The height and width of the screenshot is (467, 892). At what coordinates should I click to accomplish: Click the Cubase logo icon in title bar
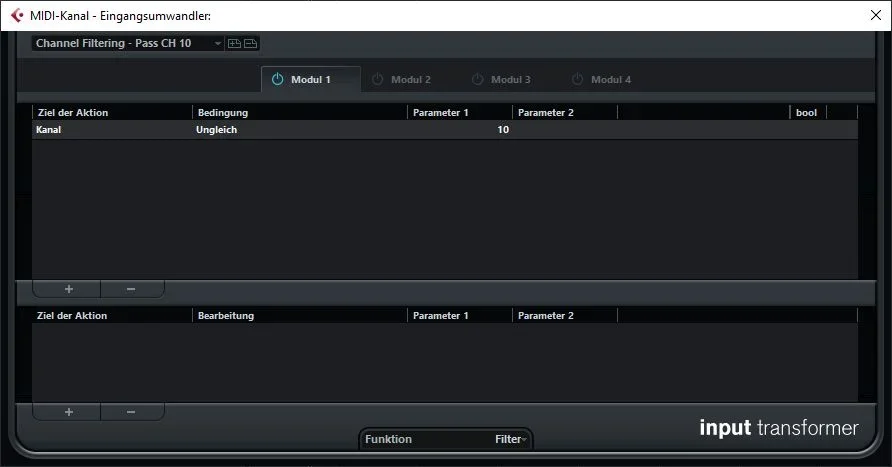pyautogui.click(x=17, y=15)
